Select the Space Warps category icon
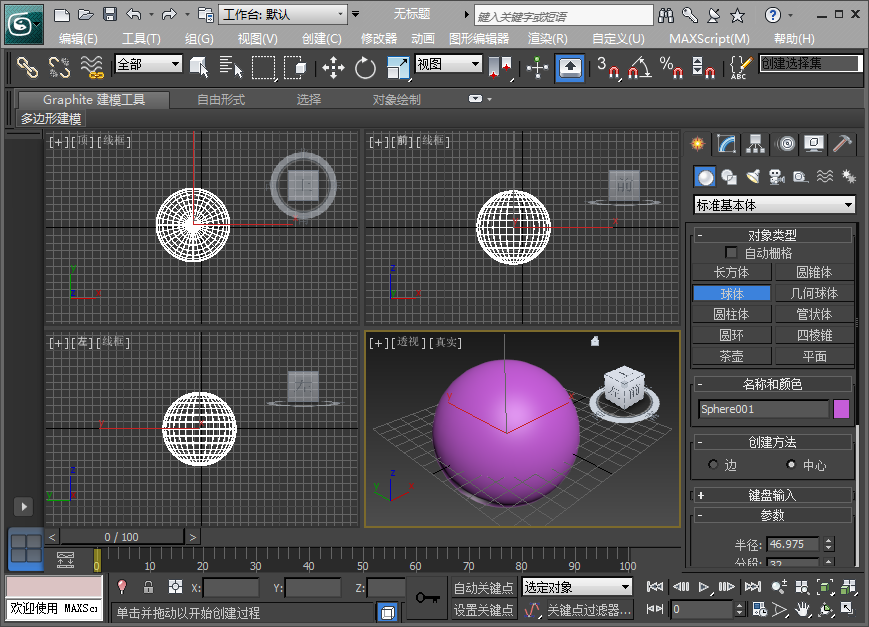Viewport: 869px width, 627px height. [x=825, y=177]
